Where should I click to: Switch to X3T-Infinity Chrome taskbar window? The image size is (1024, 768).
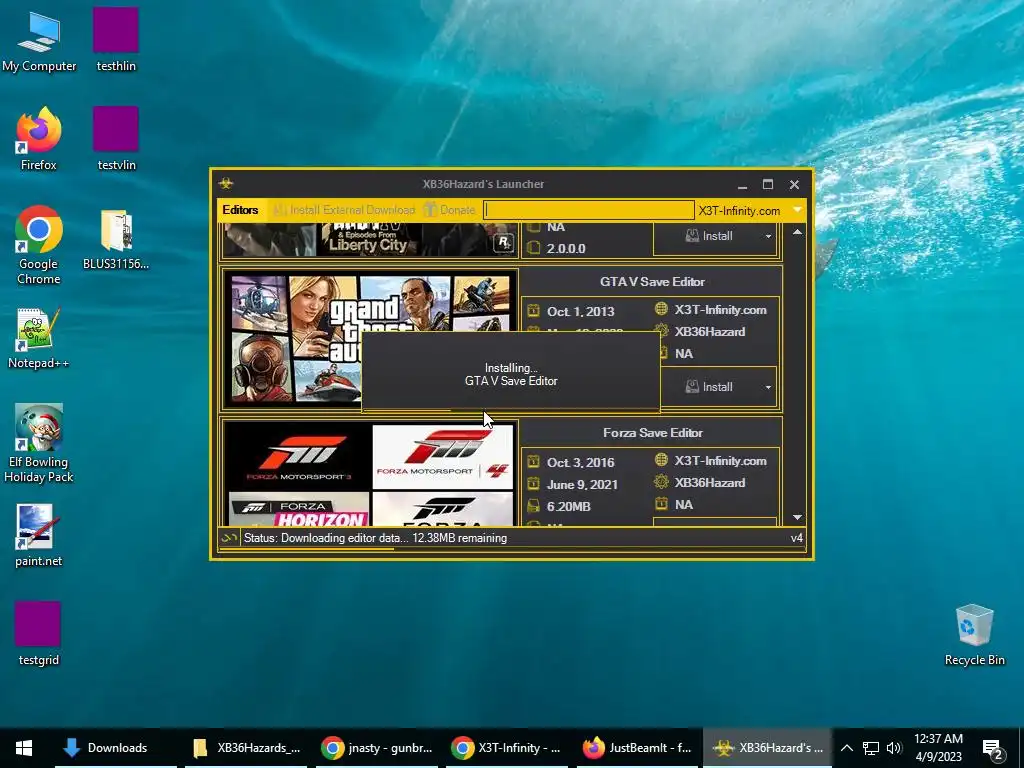click(507, 748)
